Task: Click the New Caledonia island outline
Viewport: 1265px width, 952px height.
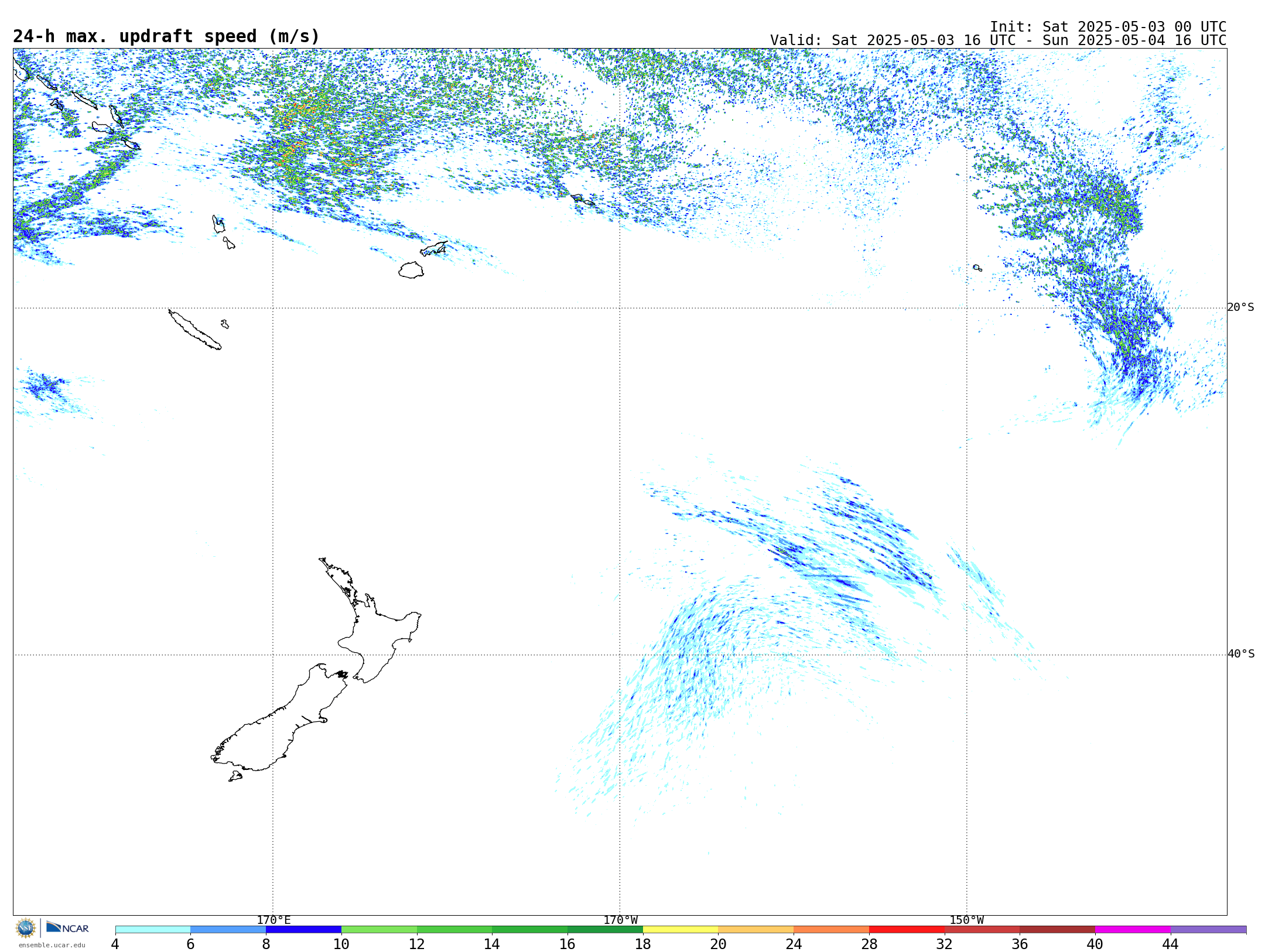Action: (195, 330)
